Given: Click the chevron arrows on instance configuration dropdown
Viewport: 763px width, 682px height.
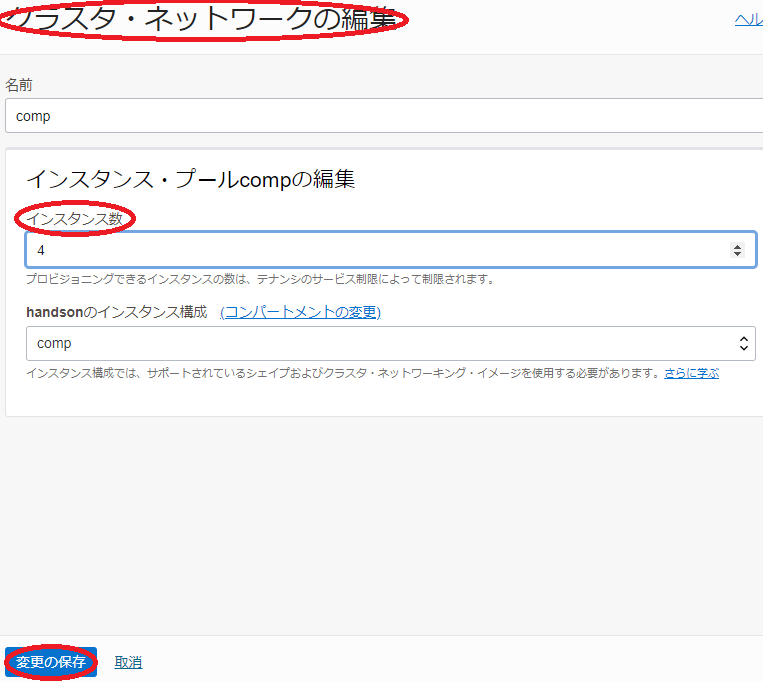Looking at the screenshot, I should coord(743,344).
